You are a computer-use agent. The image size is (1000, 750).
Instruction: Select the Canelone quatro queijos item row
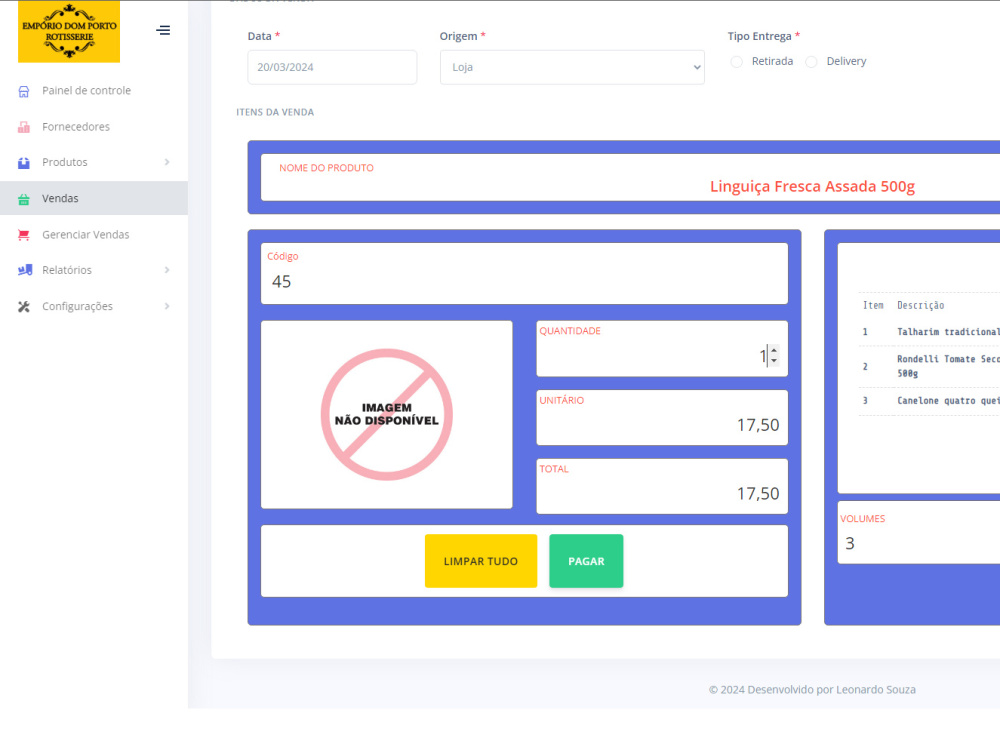click(x=929, y=401)
